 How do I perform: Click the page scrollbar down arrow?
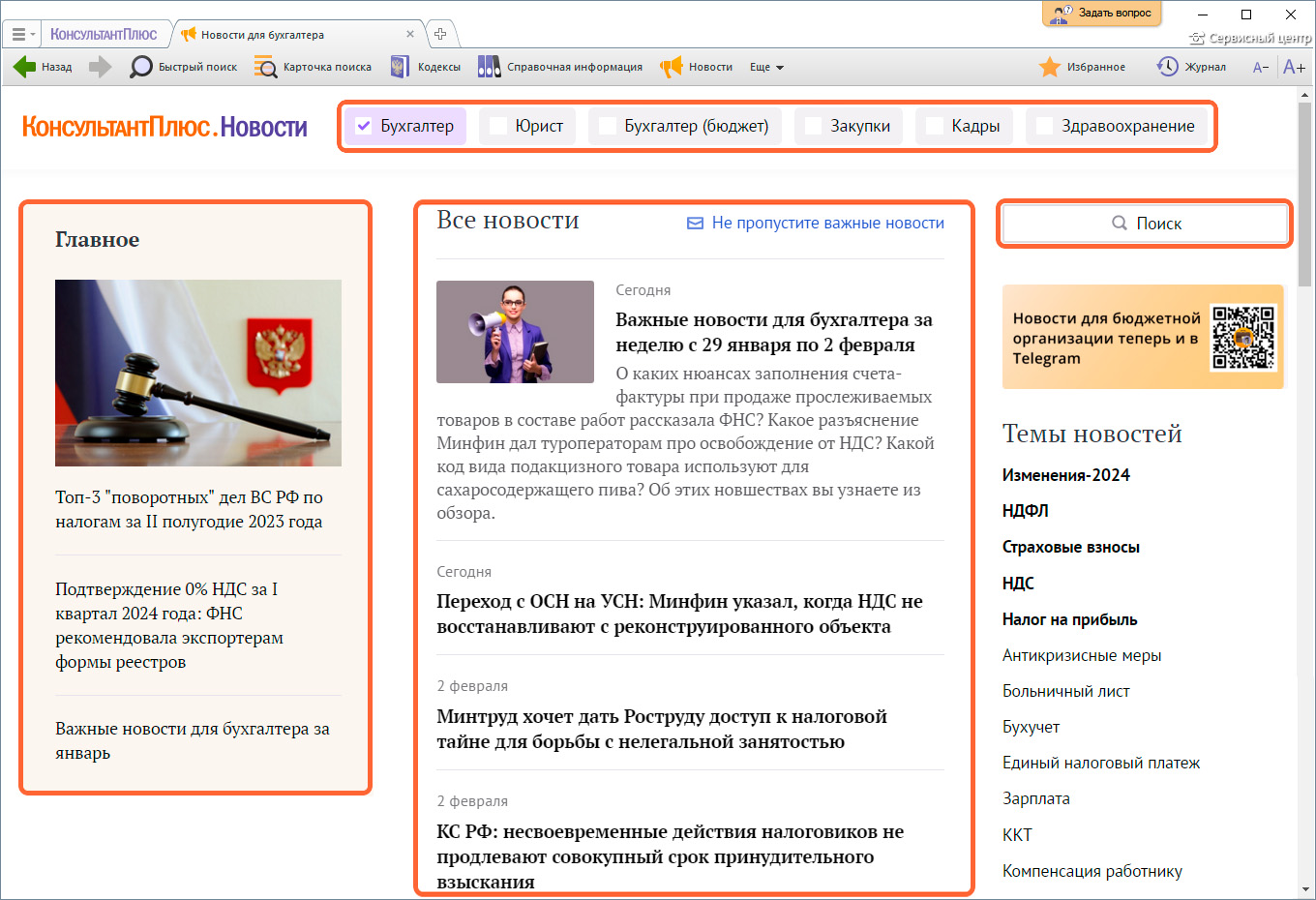(x=1305, y=889)
